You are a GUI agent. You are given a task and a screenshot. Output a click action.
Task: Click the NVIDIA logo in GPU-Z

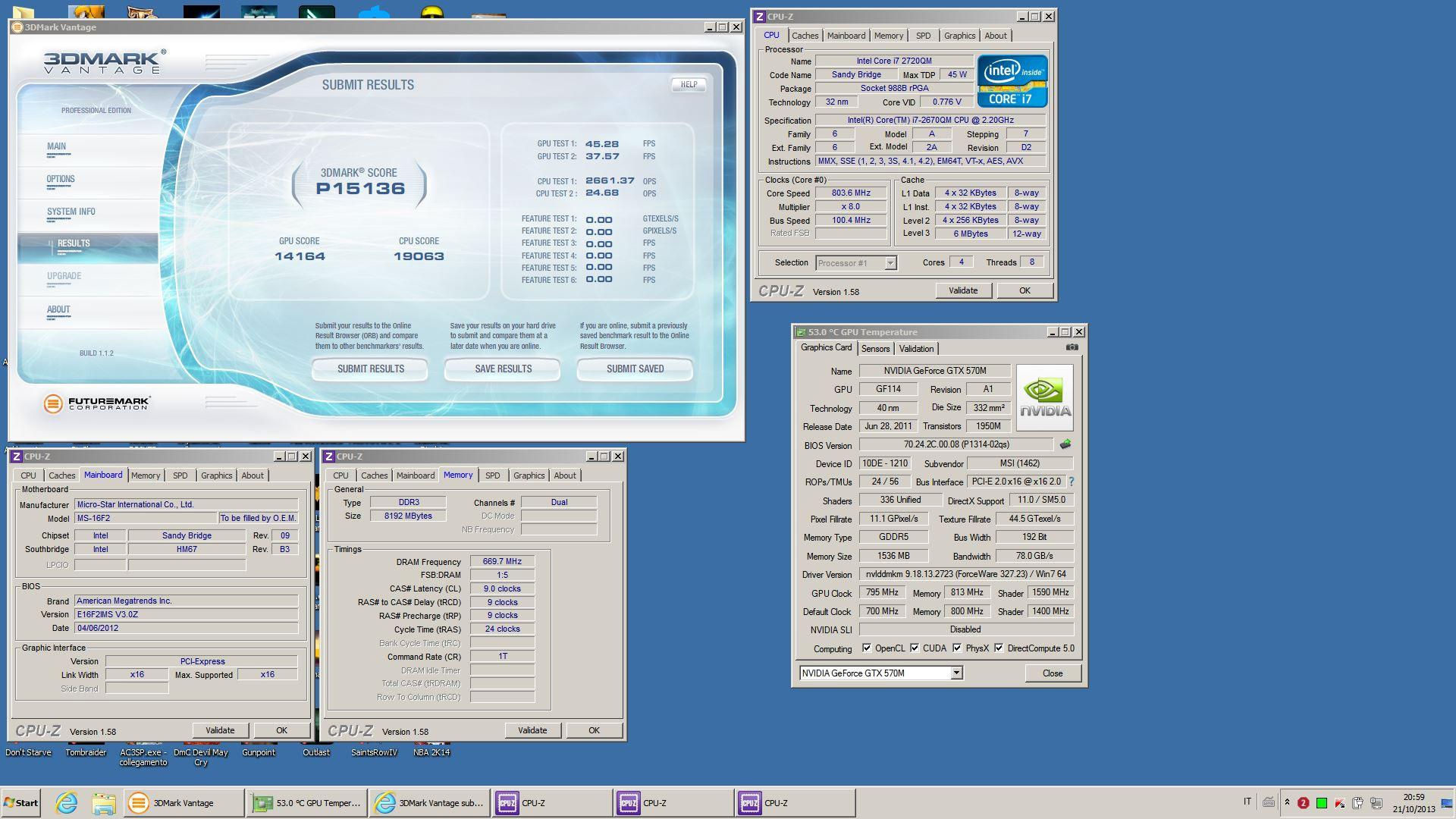pos(1045,398)
